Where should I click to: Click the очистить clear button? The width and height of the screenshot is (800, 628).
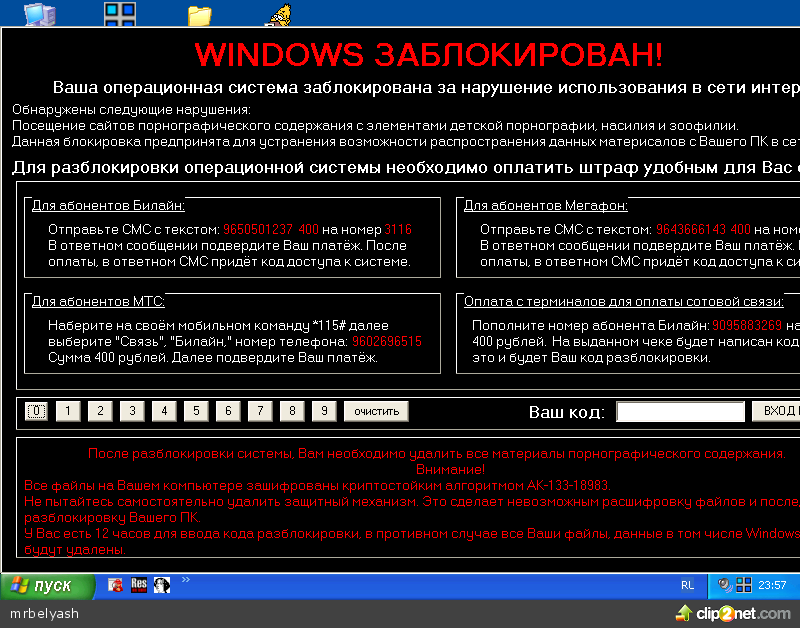click(x=377, y=411)
